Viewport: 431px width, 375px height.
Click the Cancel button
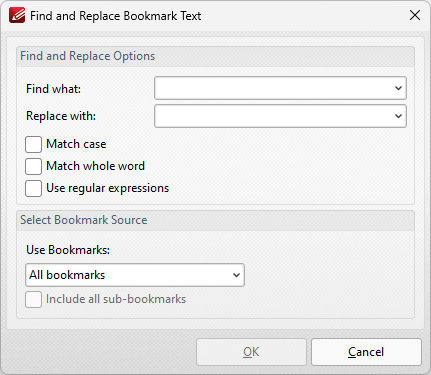tap(366, 352)
